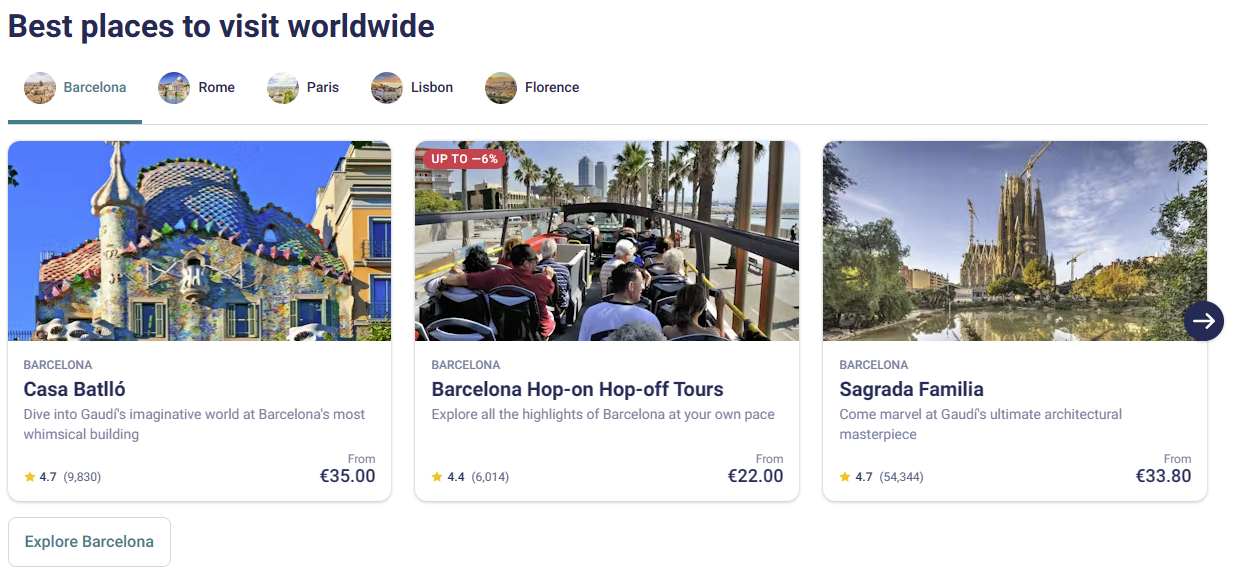Go to the Florence tab
This screenshot has height=575, width=1234.
[x=552, y=88]
